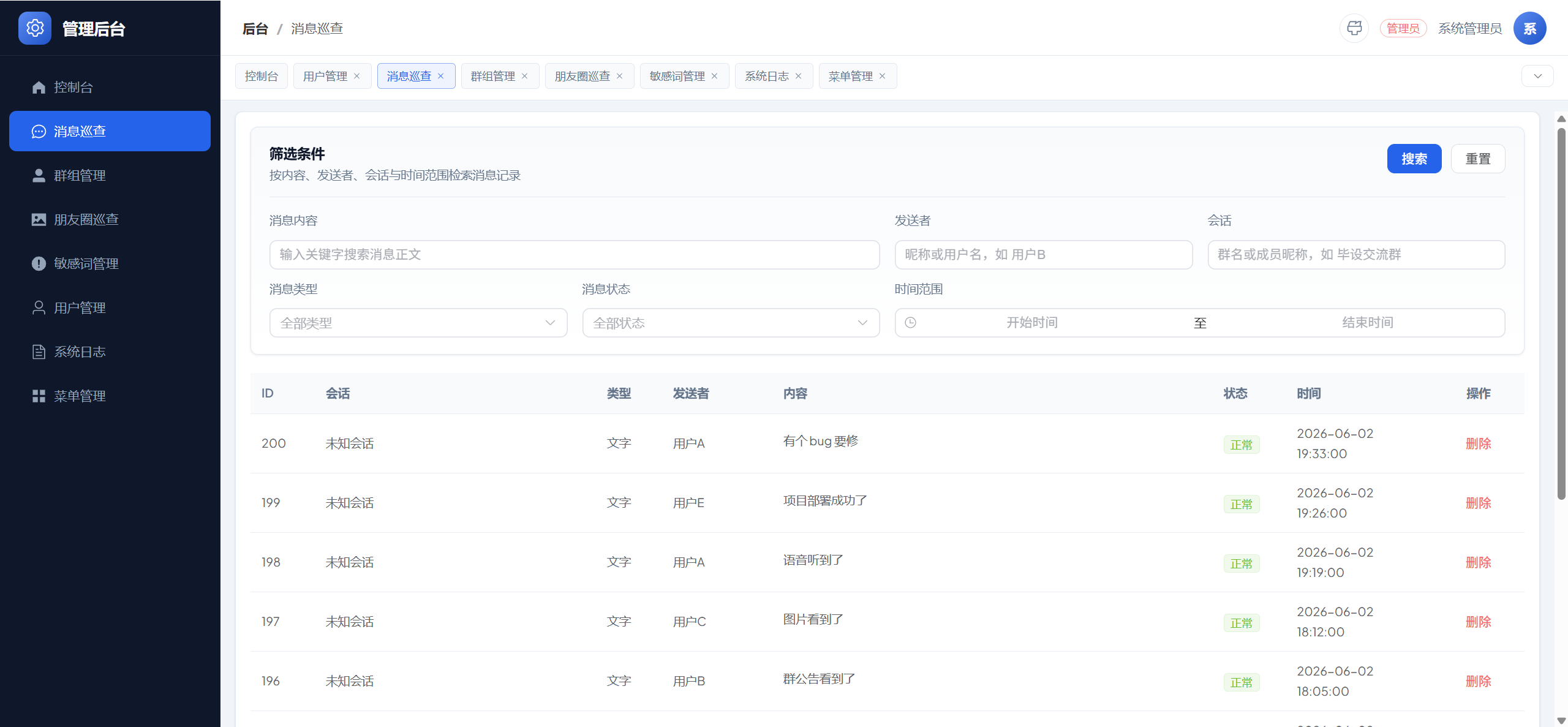The height and width of the screenshot is (727, 1568).
Task: Delete message row 197
Action: [1478, 622]
